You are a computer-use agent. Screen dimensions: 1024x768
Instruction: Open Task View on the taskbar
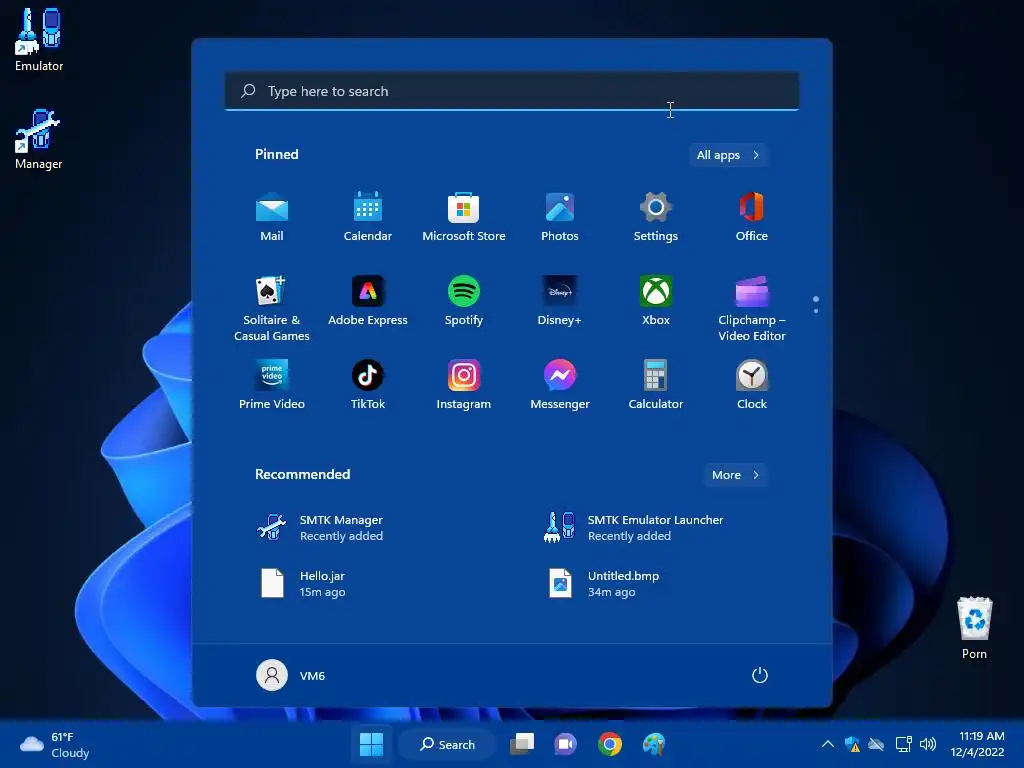522,744
